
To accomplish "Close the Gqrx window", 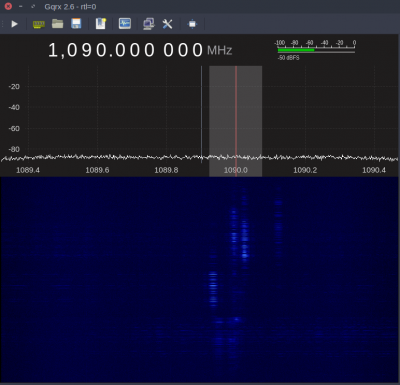I will click(8, 6).
